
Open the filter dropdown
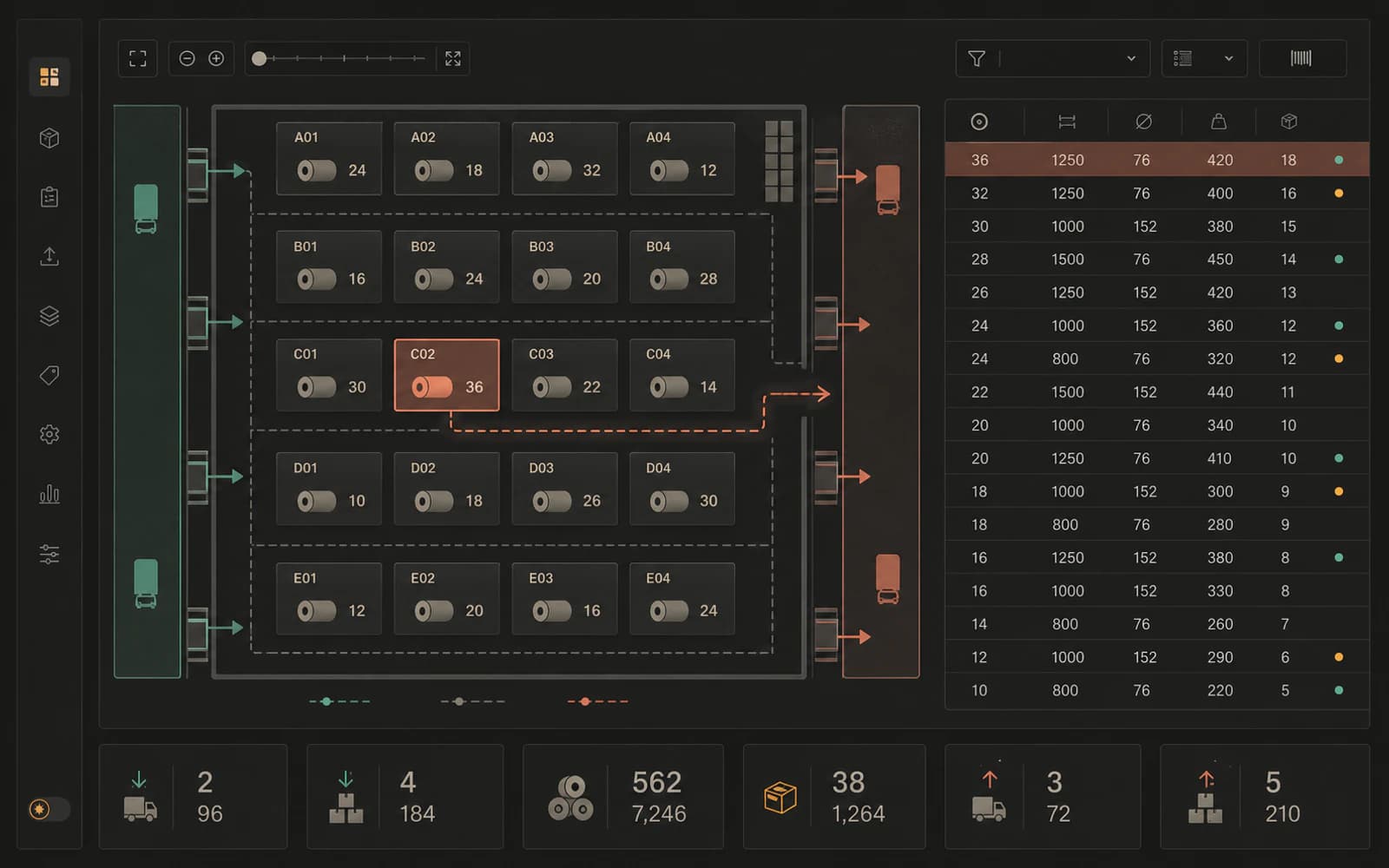[x=1053, y=58]
